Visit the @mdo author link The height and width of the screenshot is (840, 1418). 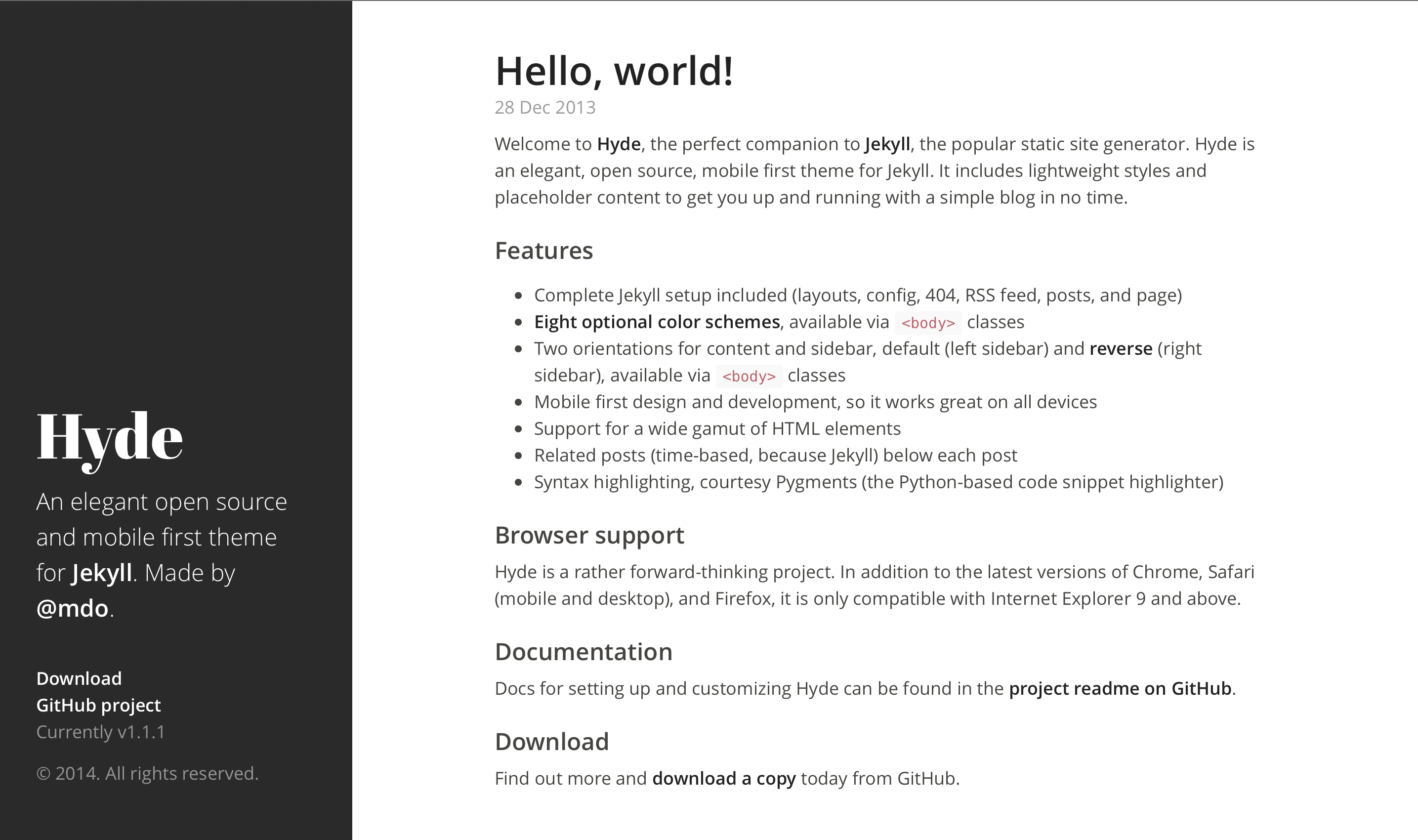[73, 608]
